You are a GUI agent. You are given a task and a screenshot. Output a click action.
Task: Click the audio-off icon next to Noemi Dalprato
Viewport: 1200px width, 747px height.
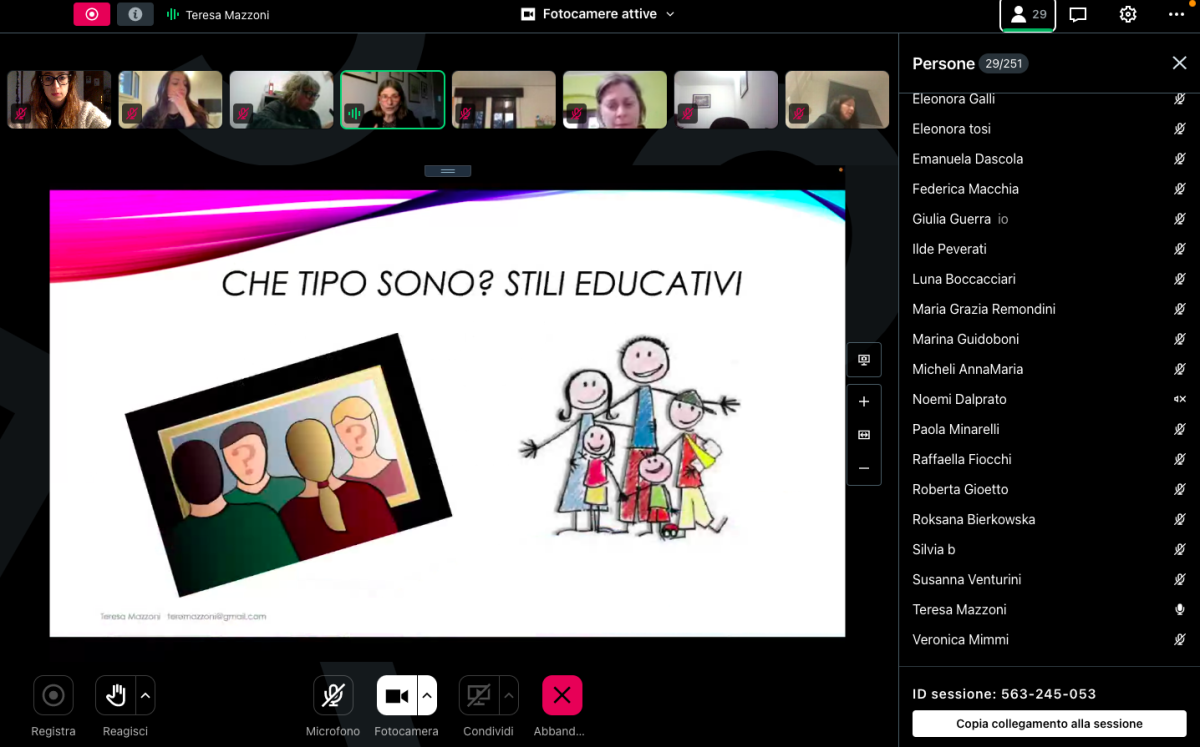click(1180, 399)
